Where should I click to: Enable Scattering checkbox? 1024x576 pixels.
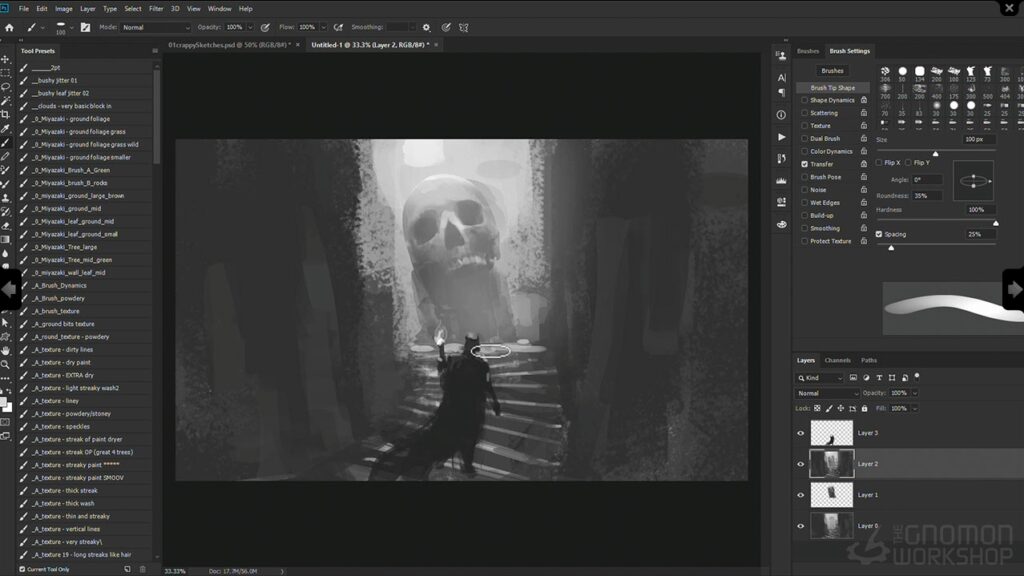tap(805, 113)
